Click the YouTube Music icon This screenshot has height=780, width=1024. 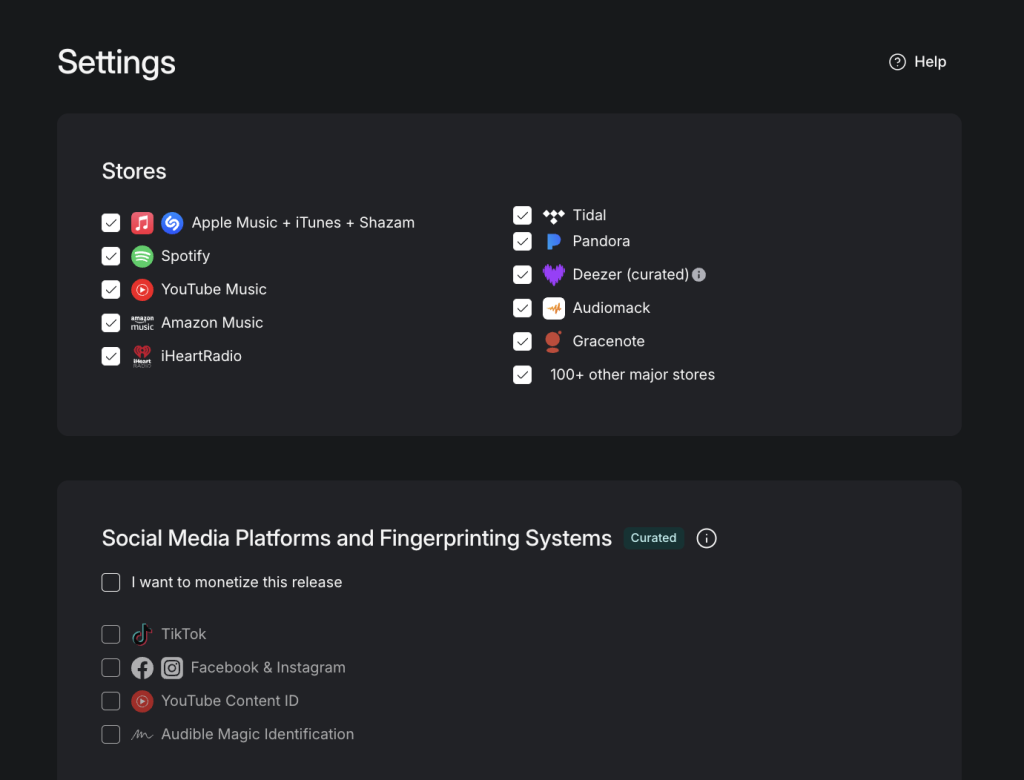click(142, 289)
